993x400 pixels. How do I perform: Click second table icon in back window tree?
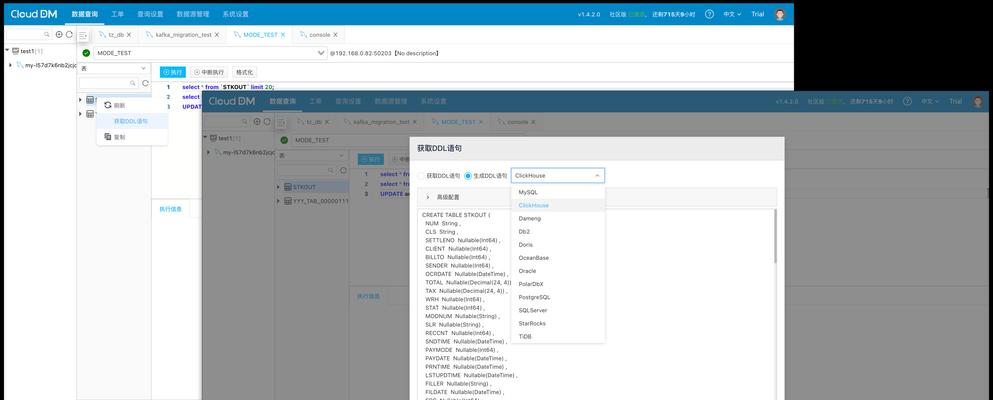point(90,114)
